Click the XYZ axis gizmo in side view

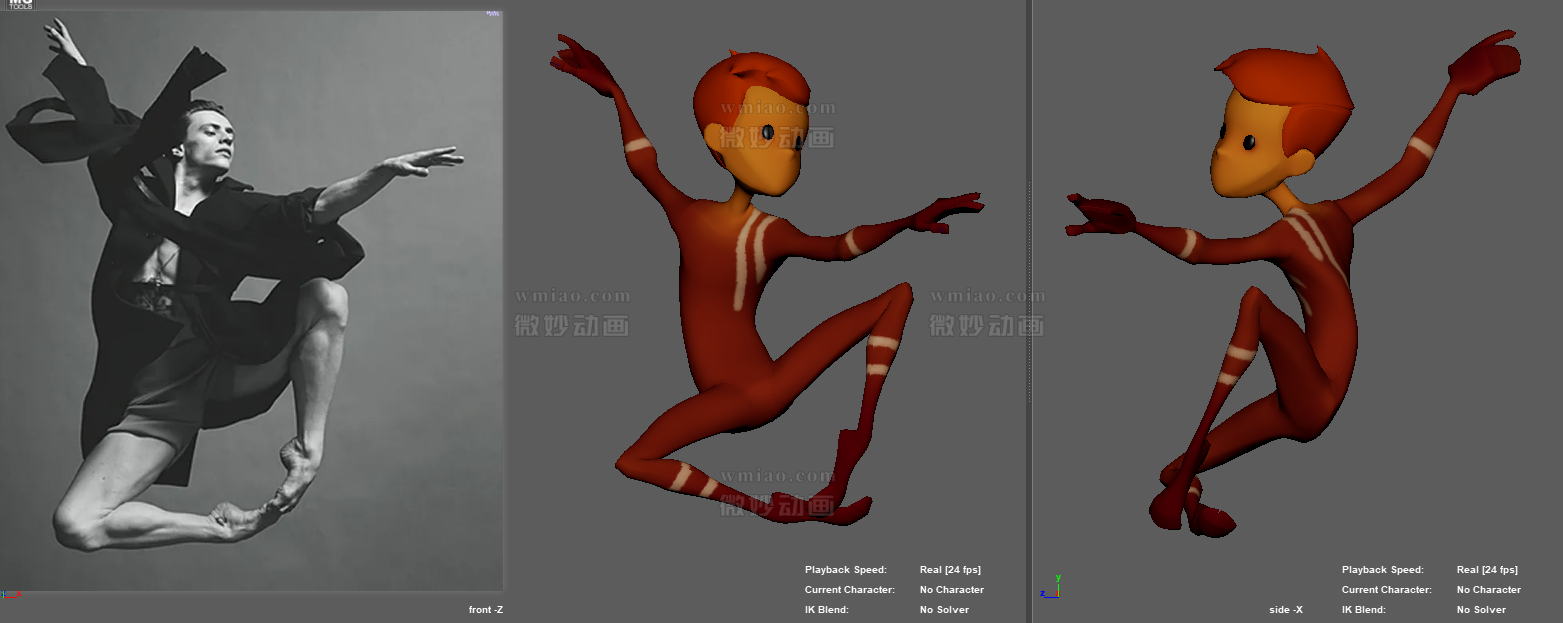[1051, 586]
